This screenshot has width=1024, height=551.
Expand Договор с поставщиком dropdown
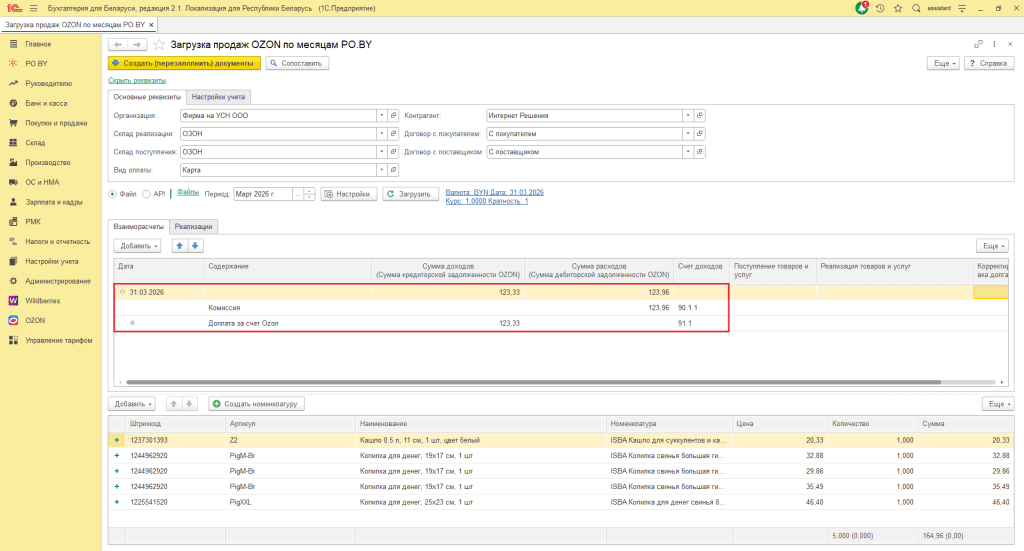point(688,152)
